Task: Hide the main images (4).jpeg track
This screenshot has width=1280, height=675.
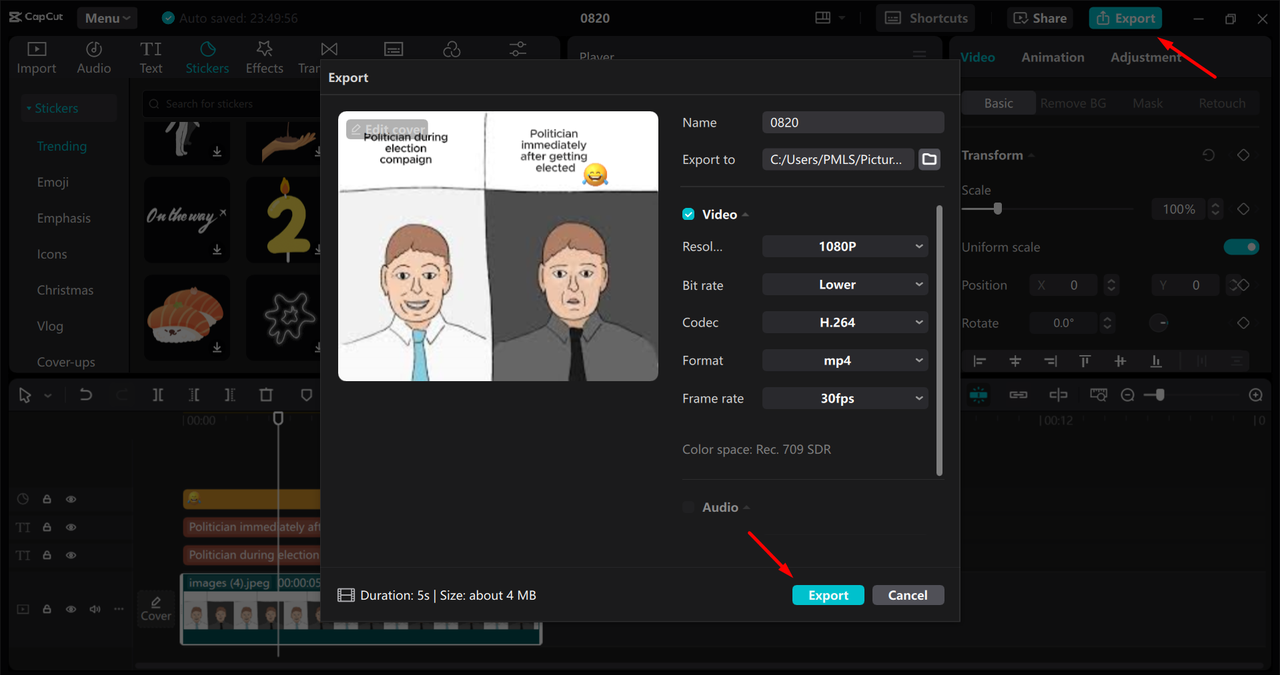Action: point(71,609)
